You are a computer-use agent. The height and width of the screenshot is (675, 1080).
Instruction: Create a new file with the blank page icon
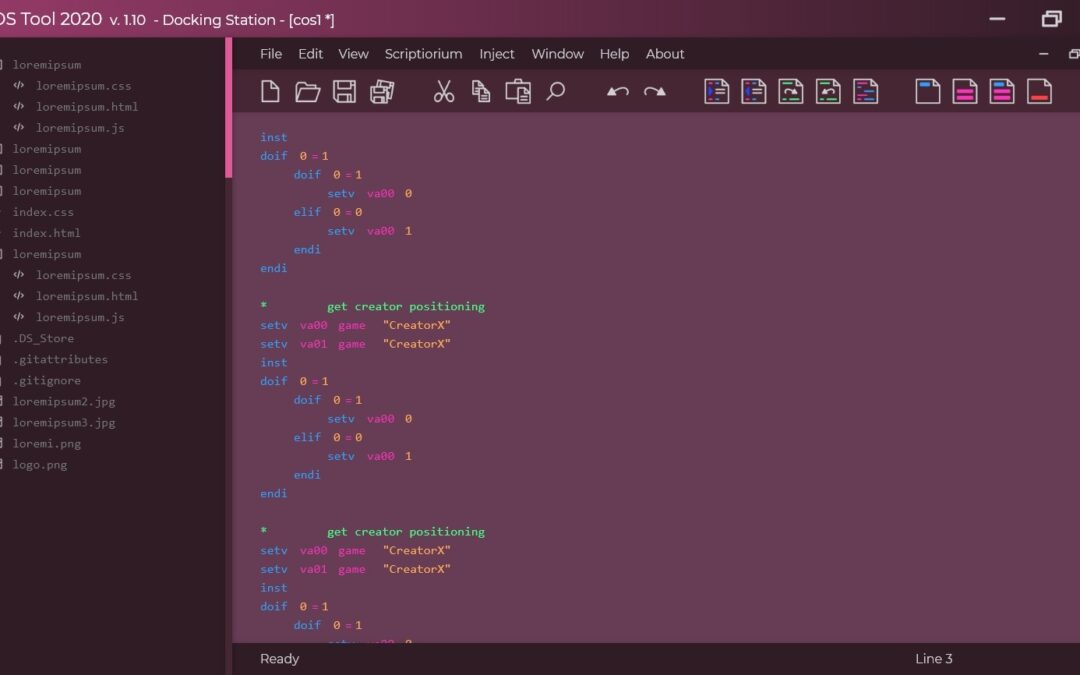[x=270, y=91]
